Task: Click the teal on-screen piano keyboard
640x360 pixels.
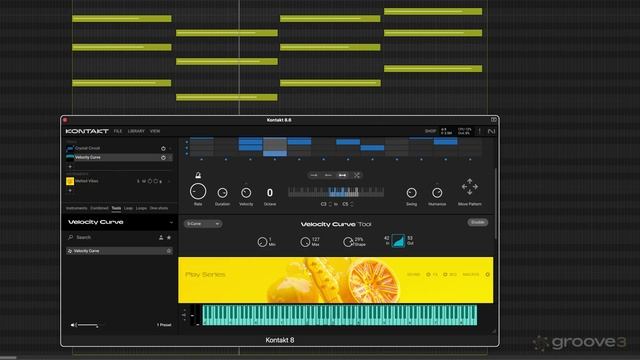Action: click(340, 315)
